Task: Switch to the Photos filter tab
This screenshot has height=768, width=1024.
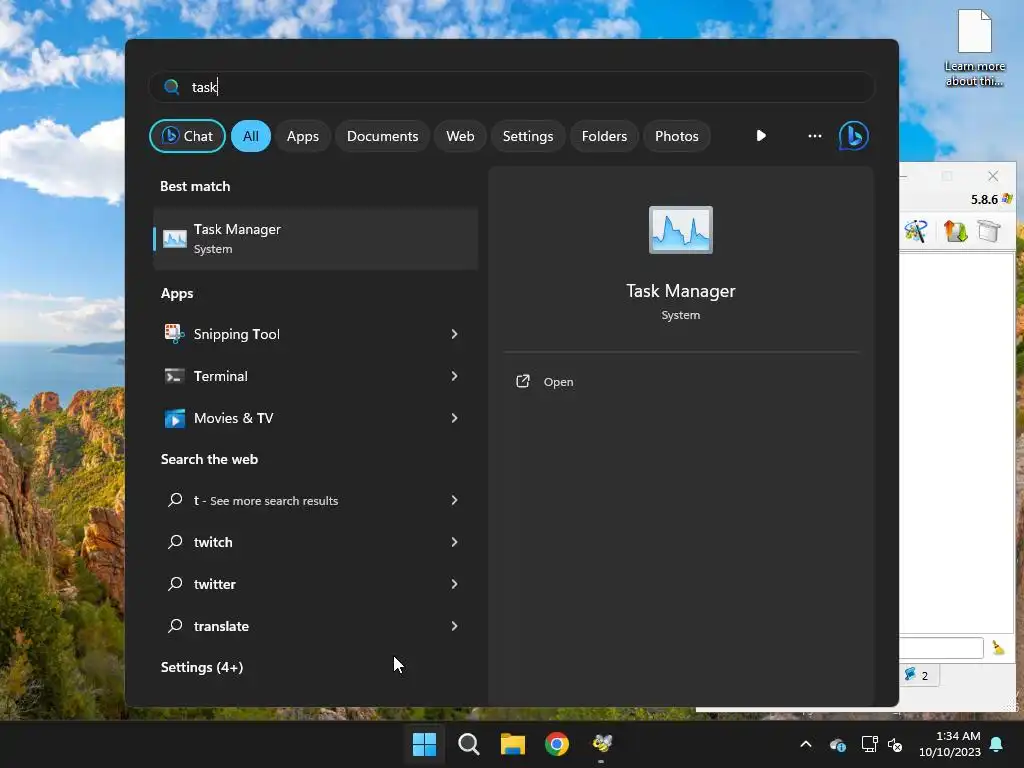Action: point(677,136)
